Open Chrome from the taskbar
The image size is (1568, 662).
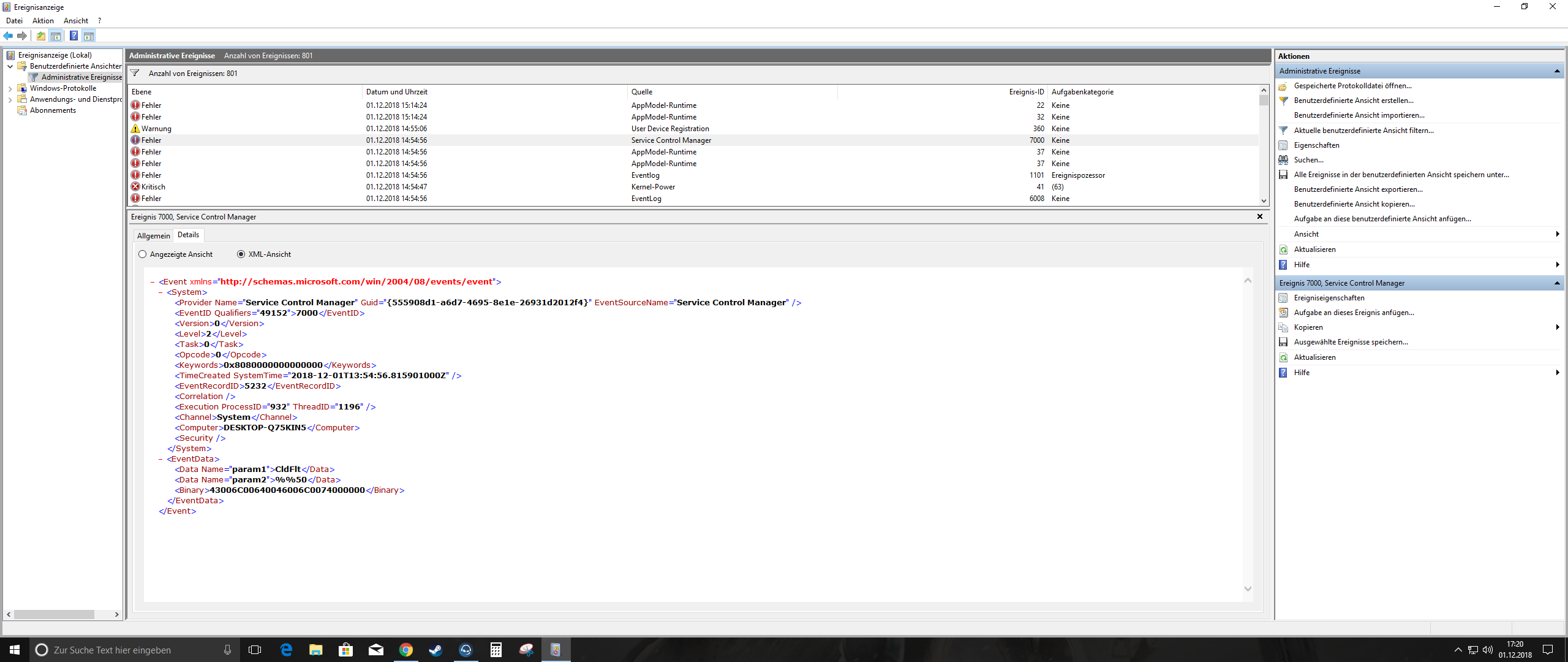click(x=405, y=650)
